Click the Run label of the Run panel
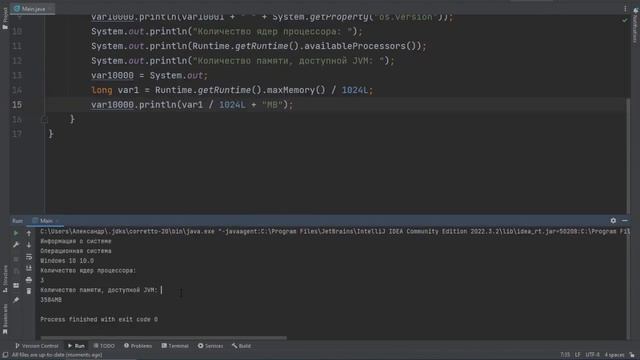 click(18, 220)
